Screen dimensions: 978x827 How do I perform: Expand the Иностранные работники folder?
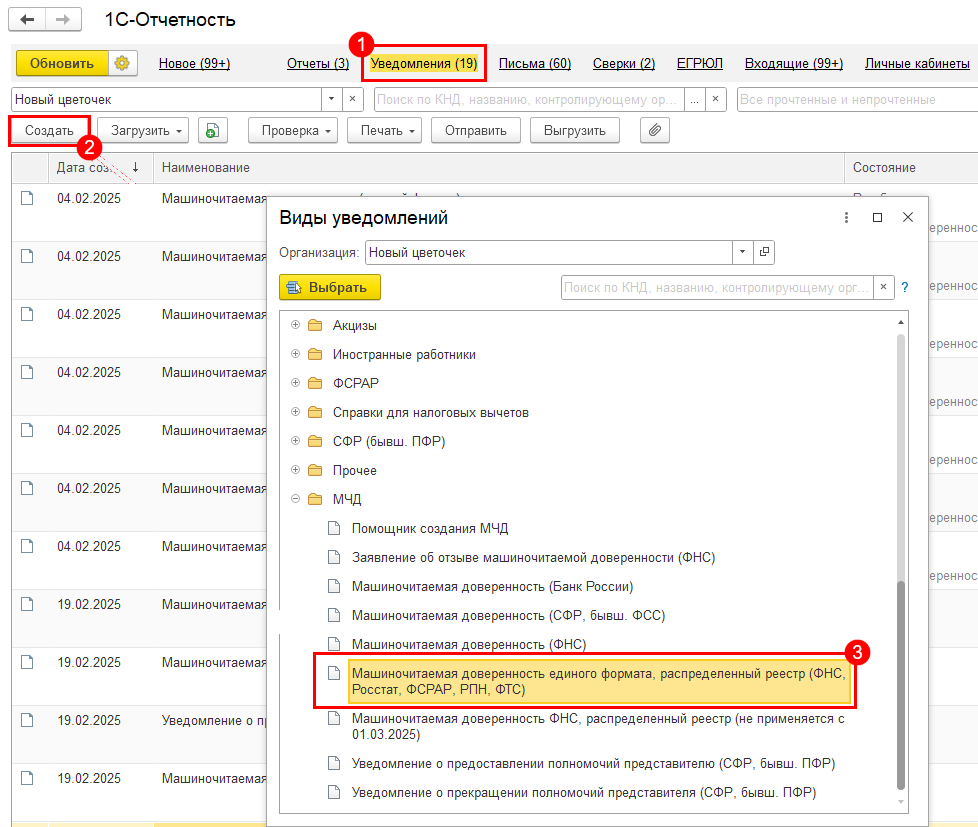pyautogui.click(x=296, y=354)
